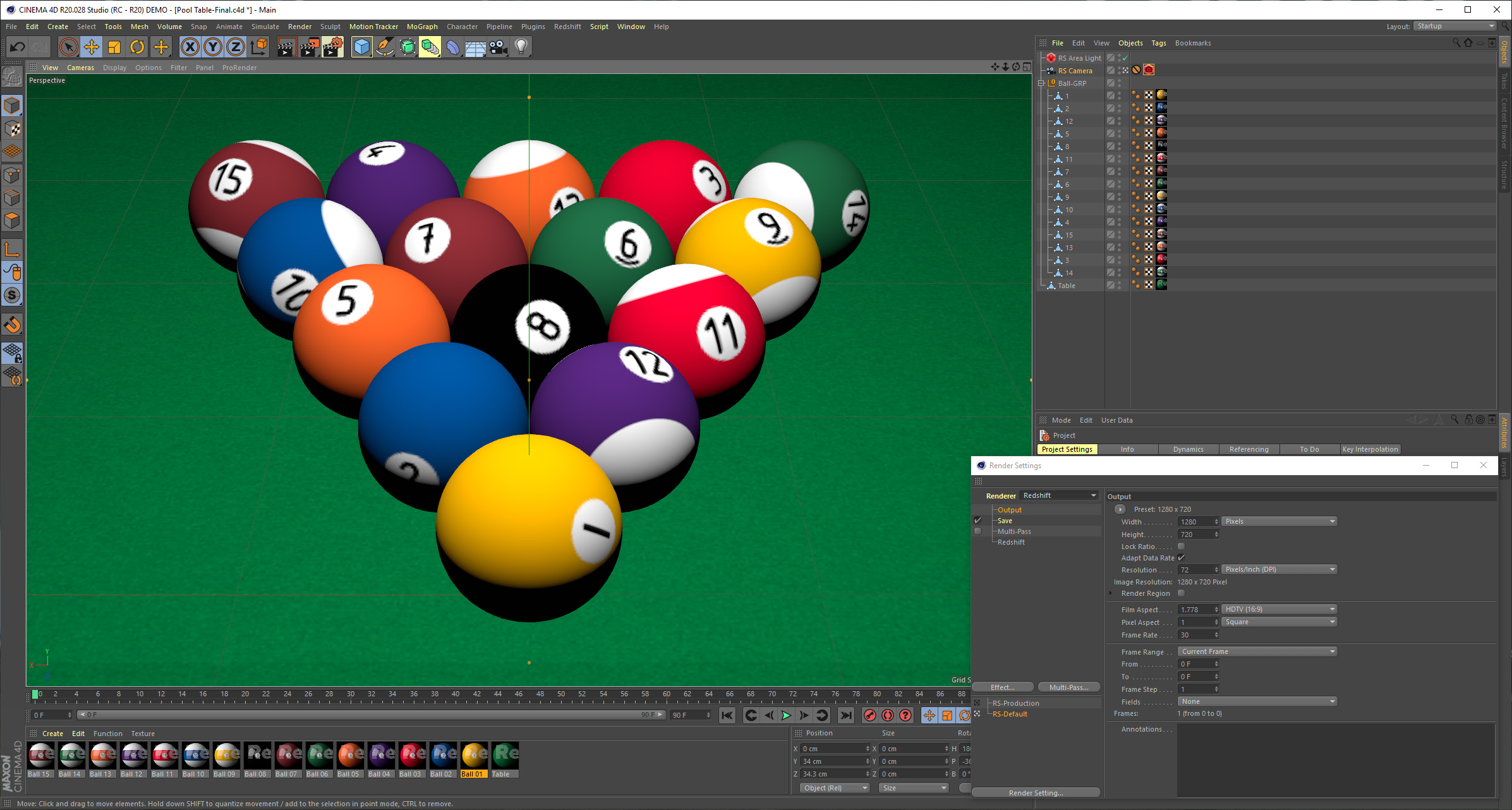Screen dimensions: 1512x810
Task: Enable the Render Region checkbox
Action: [1181, 593]
